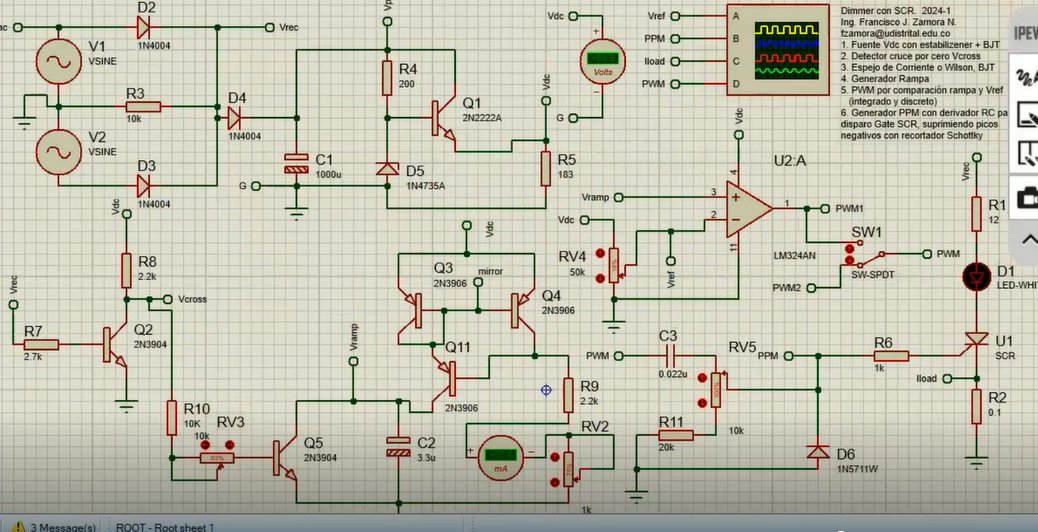
Task: Select the U1 SCR symbol
Action: 976,340
